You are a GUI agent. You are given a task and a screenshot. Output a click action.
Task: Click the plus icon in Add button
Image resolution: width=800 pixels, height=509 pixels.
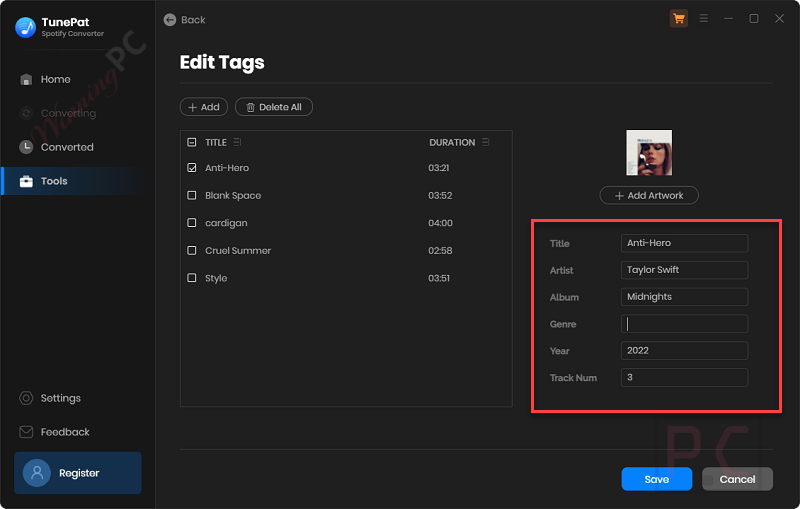click(192, 107)
